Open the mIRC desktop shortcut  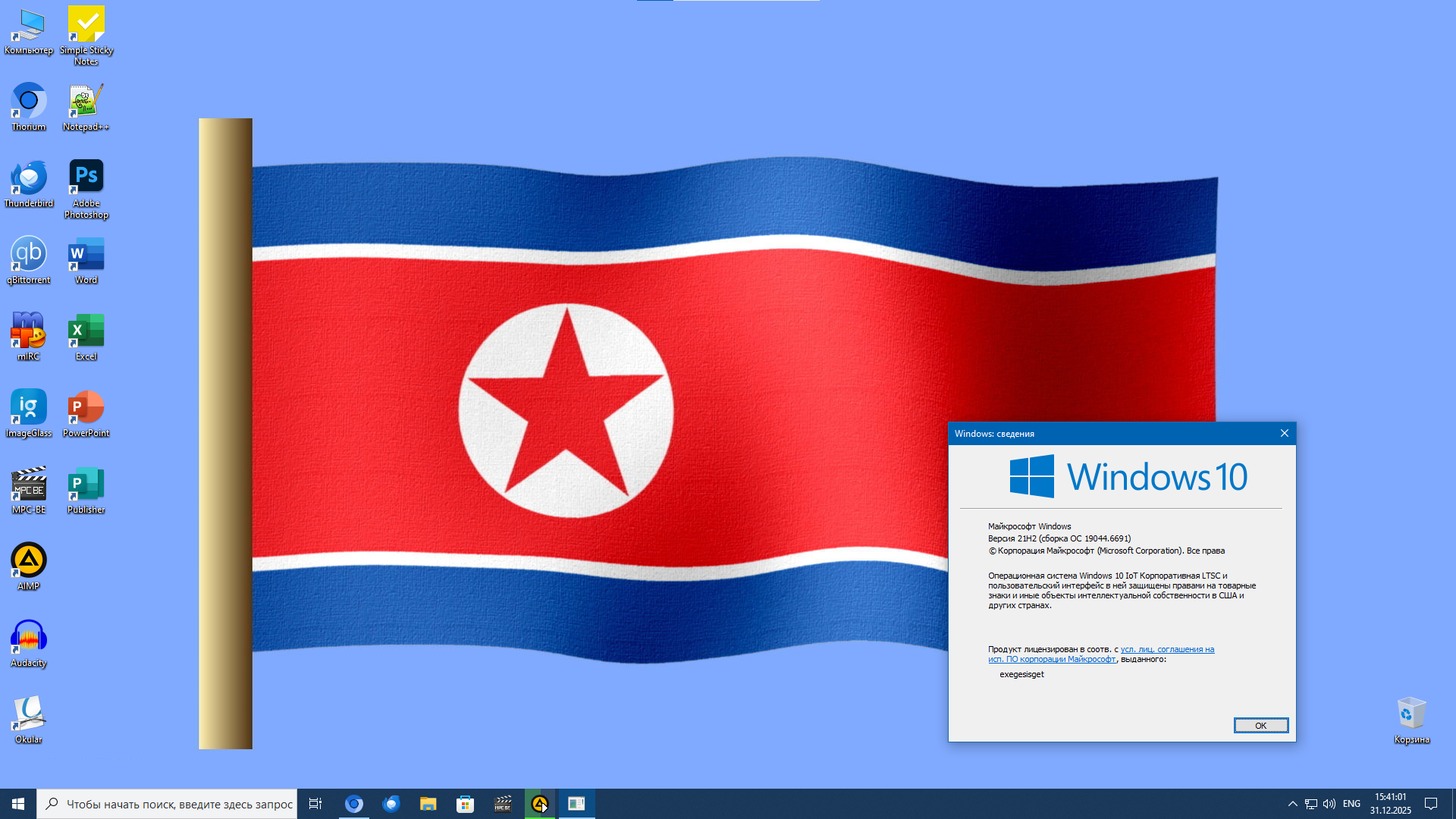(29, 331)
